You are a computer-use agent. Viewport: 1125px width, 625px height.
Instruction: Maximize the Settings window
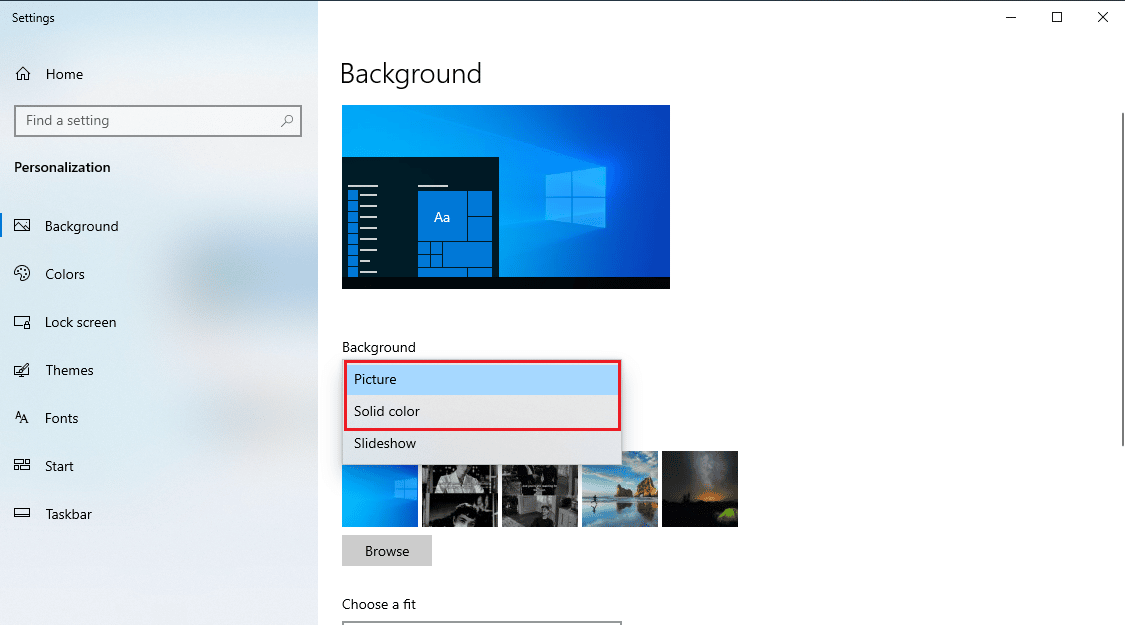1057,17
